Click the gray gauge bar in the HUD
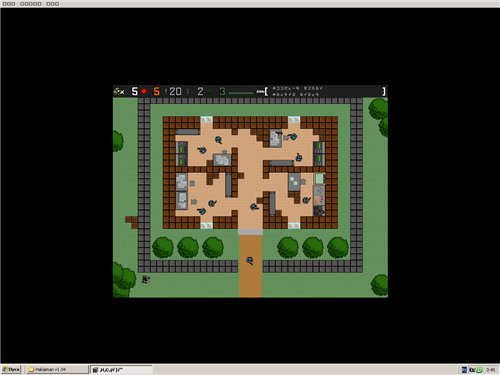 tap(241, 93)
